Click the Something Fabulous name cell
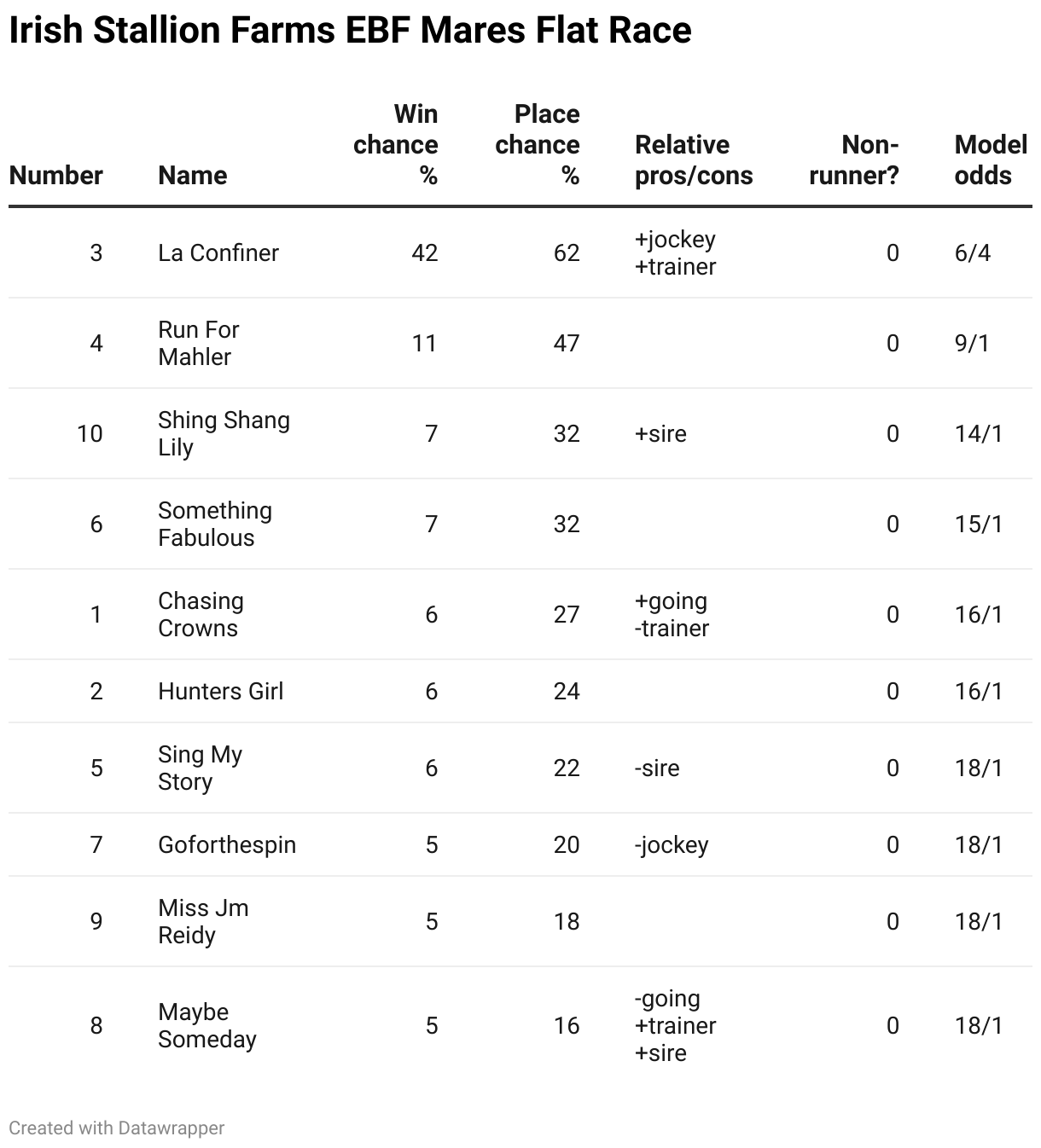1041x1148 pixels. [215, 525]
